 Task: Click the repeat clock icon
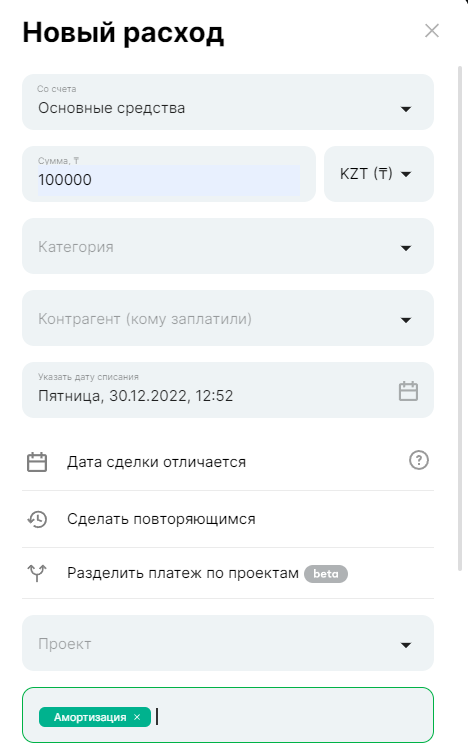(37, 519)
